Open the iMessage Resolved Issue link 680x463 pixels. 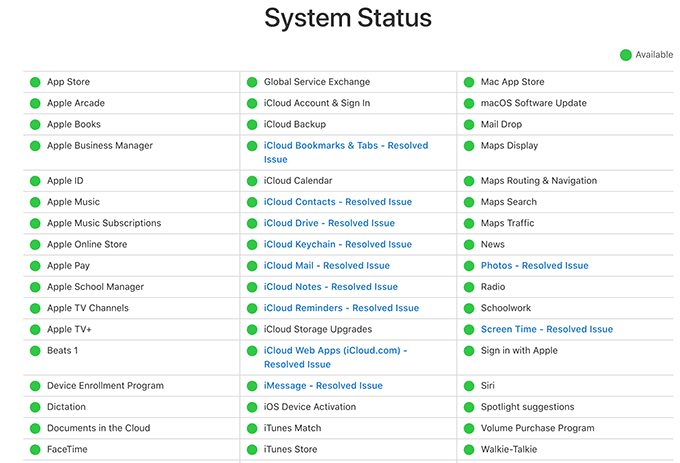coord(323,386)
